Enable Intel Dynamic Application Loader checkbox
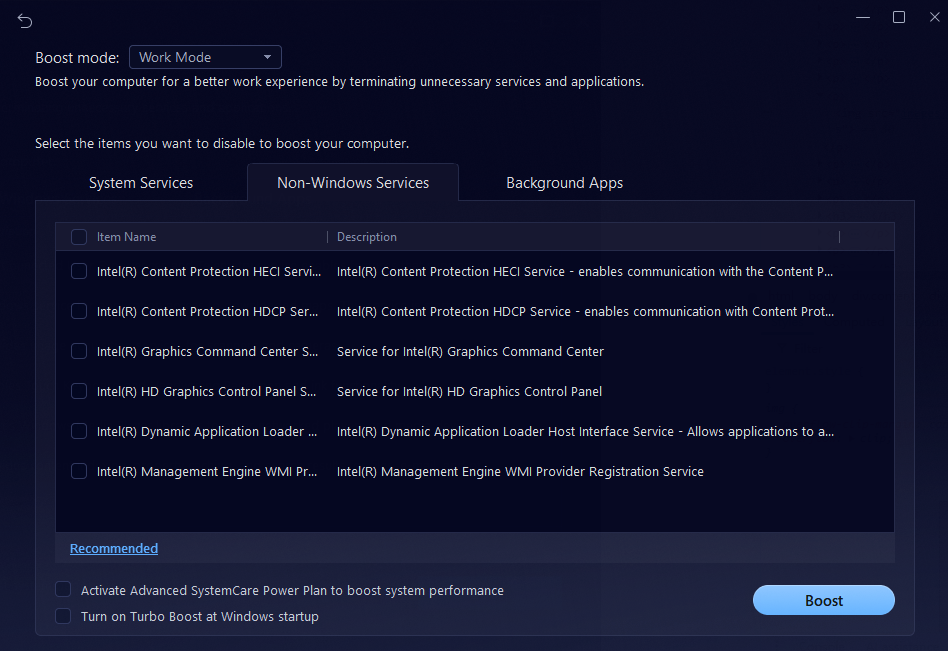 (79, 431)
